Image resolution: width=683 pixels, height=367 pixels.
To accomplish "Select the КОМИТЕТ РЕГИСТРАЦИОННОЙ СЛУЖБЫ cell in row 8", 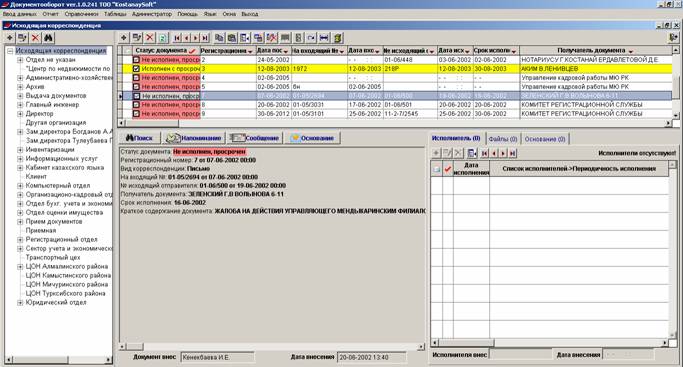I will (x=596, y=104).
